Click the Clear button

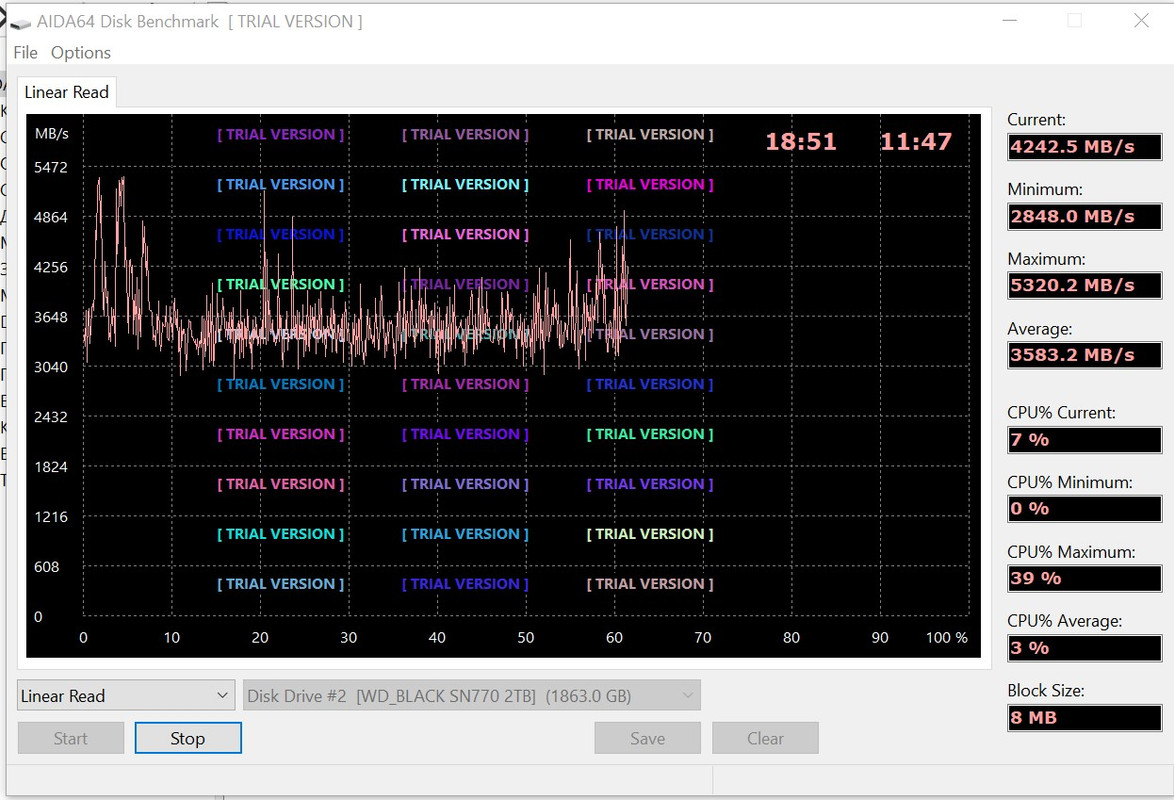[765, 738]
